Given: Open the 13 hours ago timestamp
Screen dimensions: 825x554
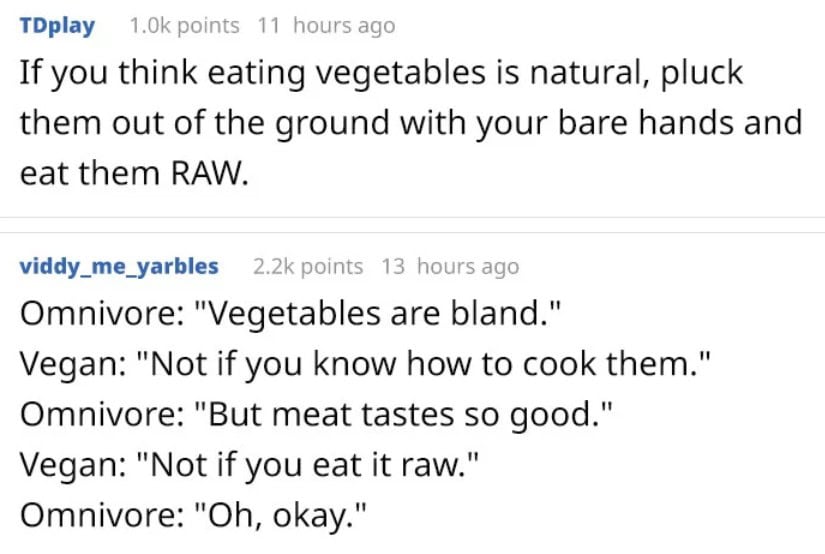Looking at the screenshot, I should (x=450, y=266).
